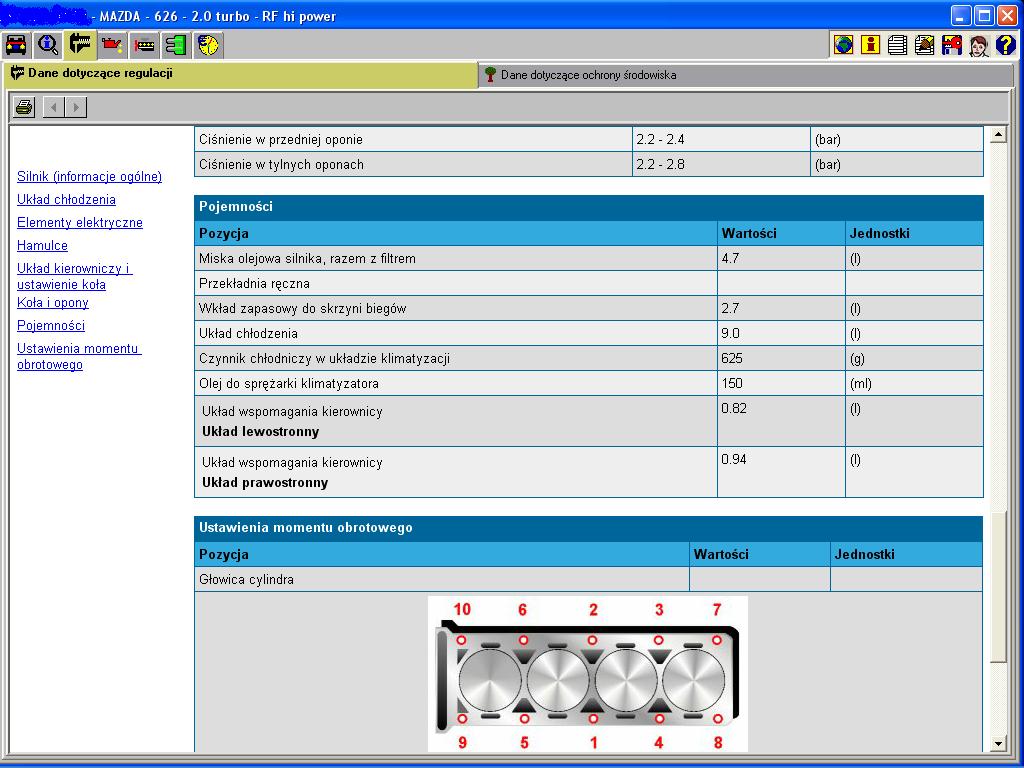This screenshot has height=768, width=1024.
Task: Click the car vehicle selection icon
Action: [x=17, y=45]
